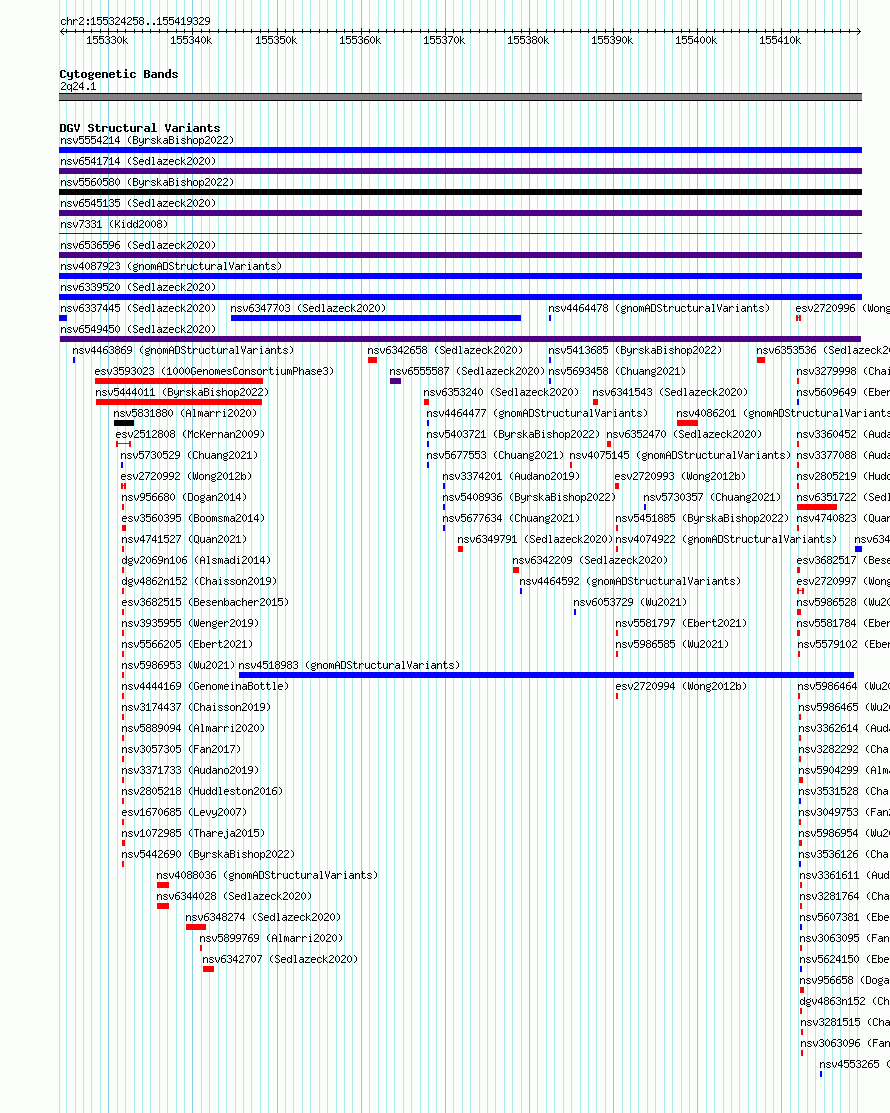890x1113 pixels.
Task: Select the red bar under esv3593023
Action: [179, 381]
